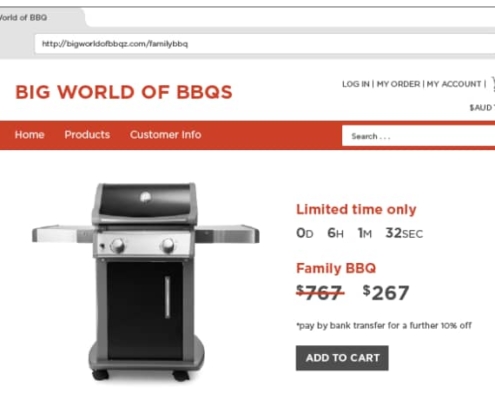Open the My Order link
Image resolution: width=495 pixels, height=400 pixels.
(x=398, y=84)
